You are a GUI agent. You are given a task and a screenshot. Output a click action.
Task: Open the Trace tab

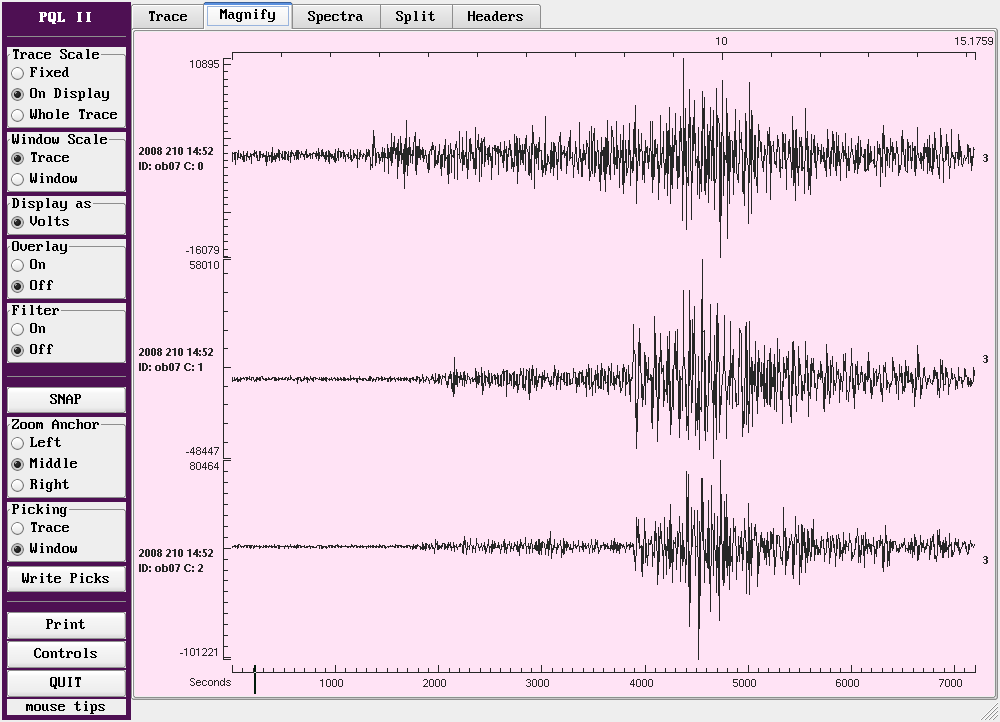tap(168, 16)
